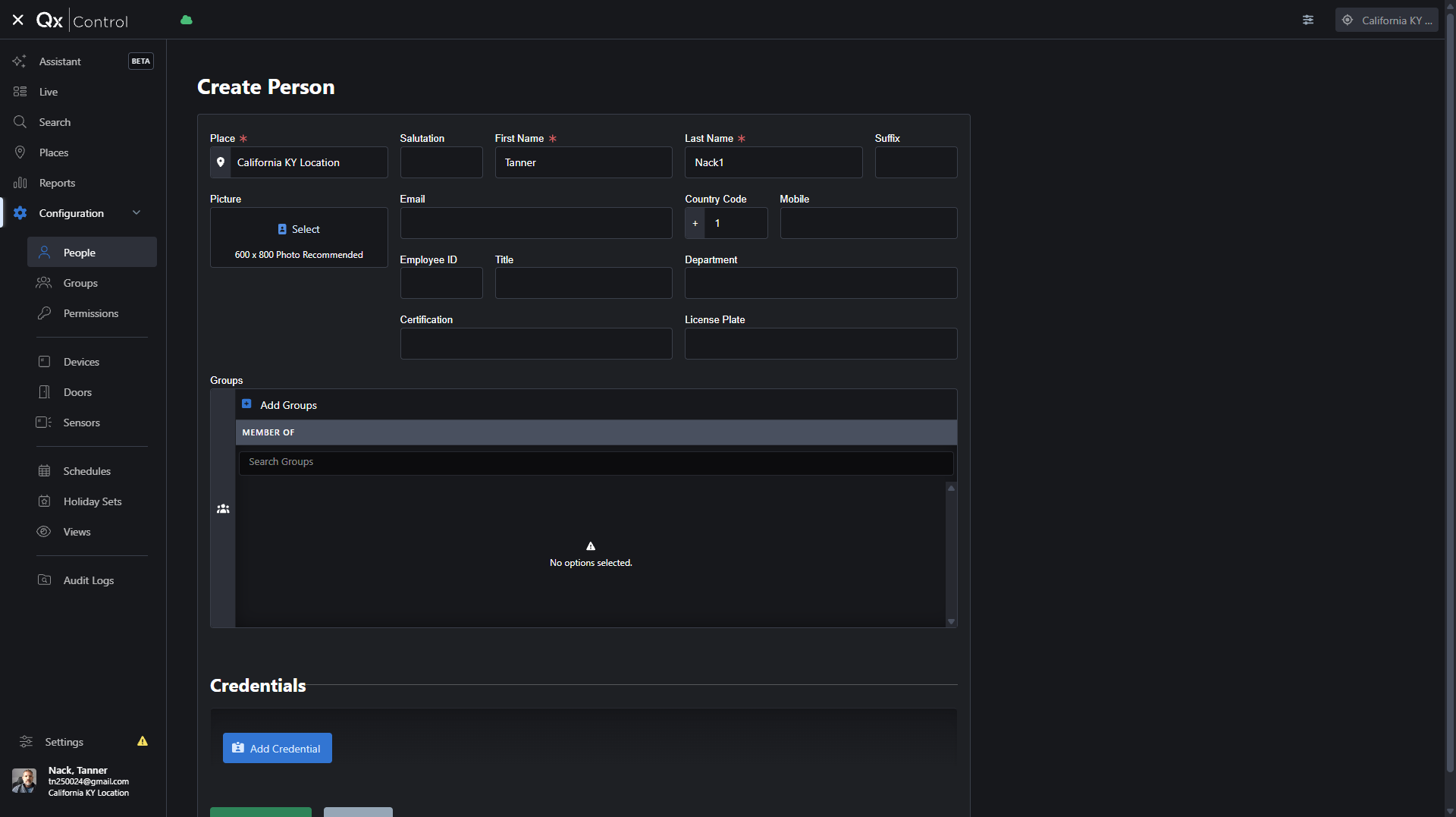1456x817 pixels.
Task: Open the filter sliders icon in top bar
Action: coord(1308,20)
